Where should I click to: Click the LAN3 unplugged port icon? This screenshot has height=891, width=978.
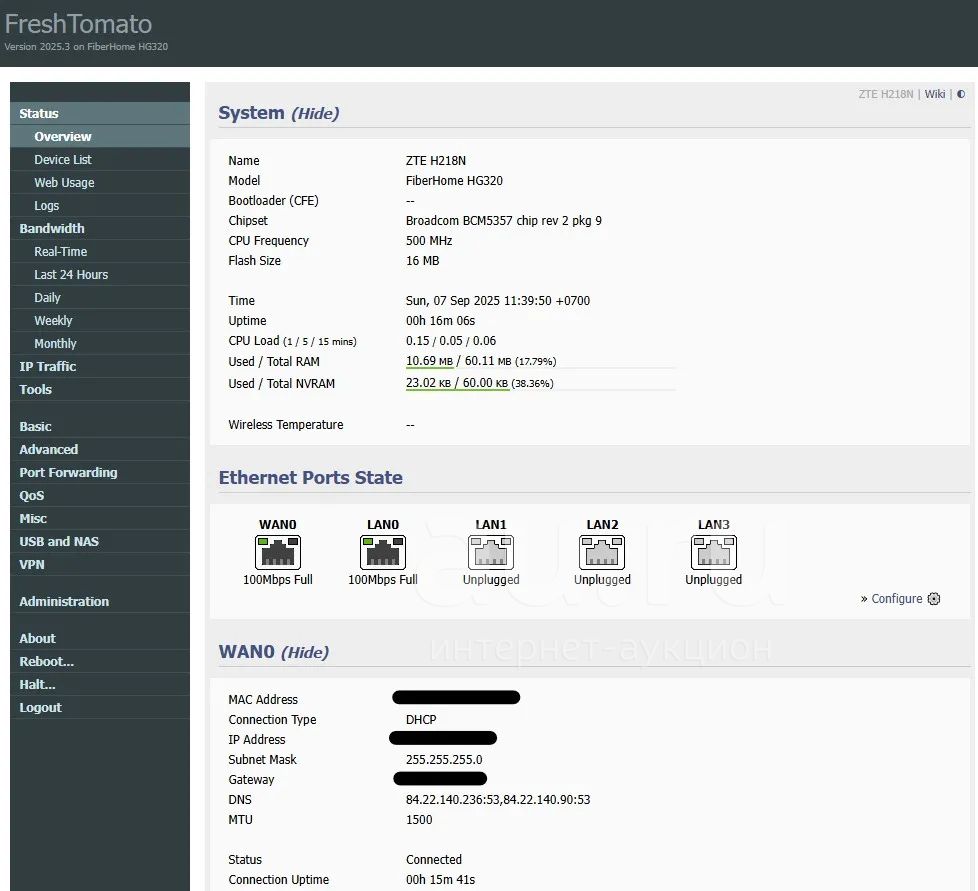click(x=714, y=552)
